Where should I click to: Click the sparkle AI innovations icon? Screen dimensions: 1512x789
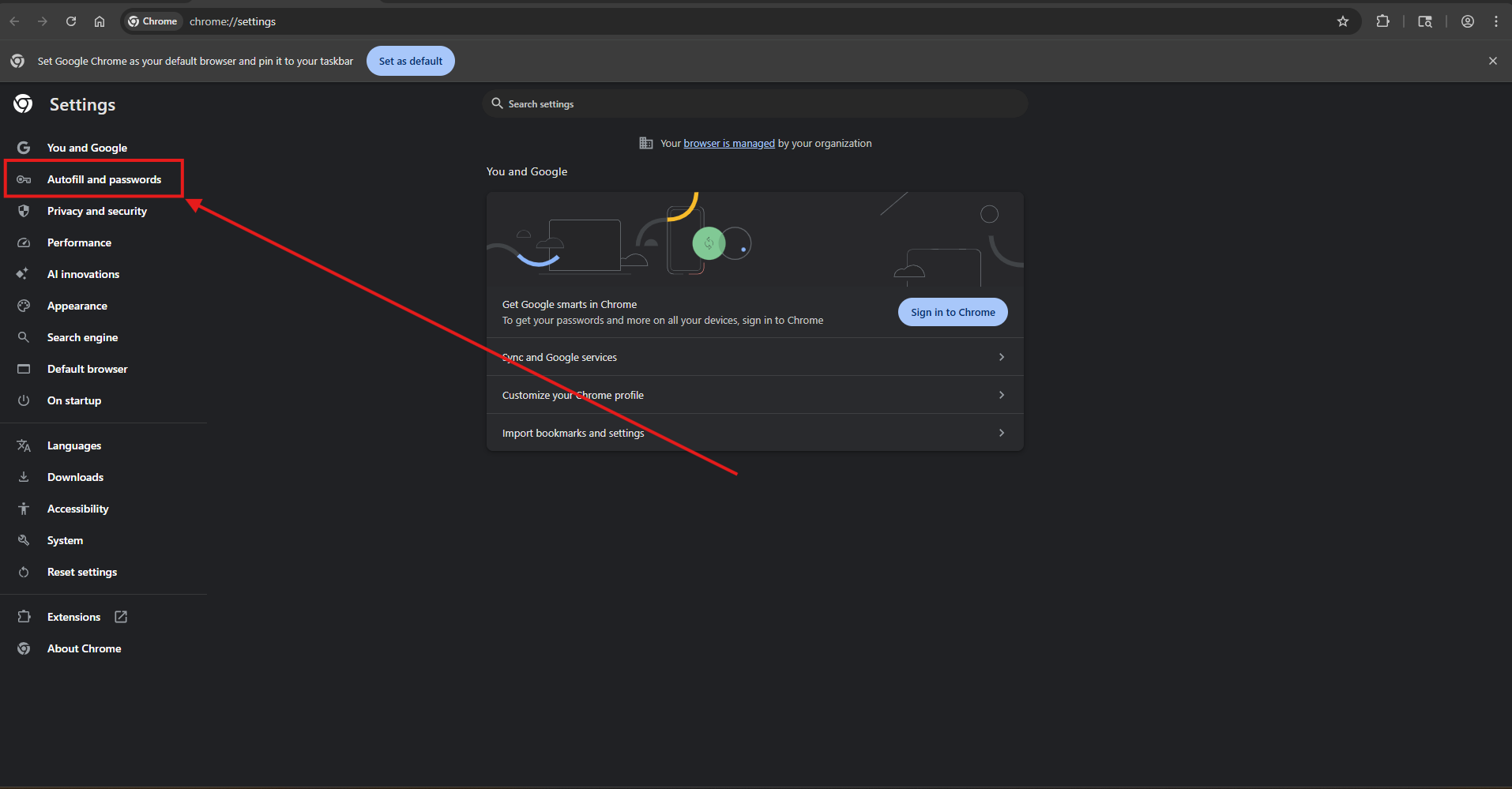click(22, 274)
